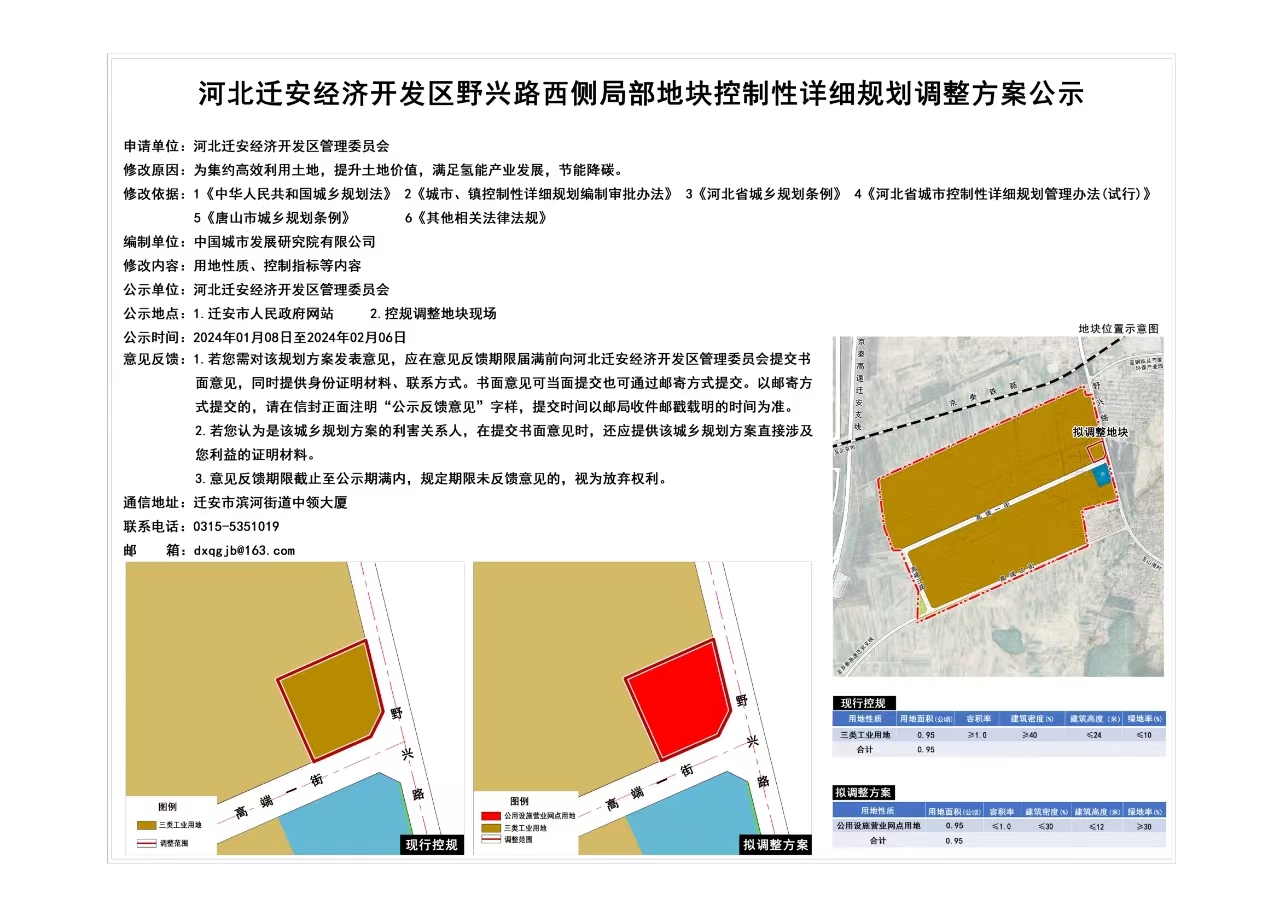Click the 公示时间 date range

300,337
